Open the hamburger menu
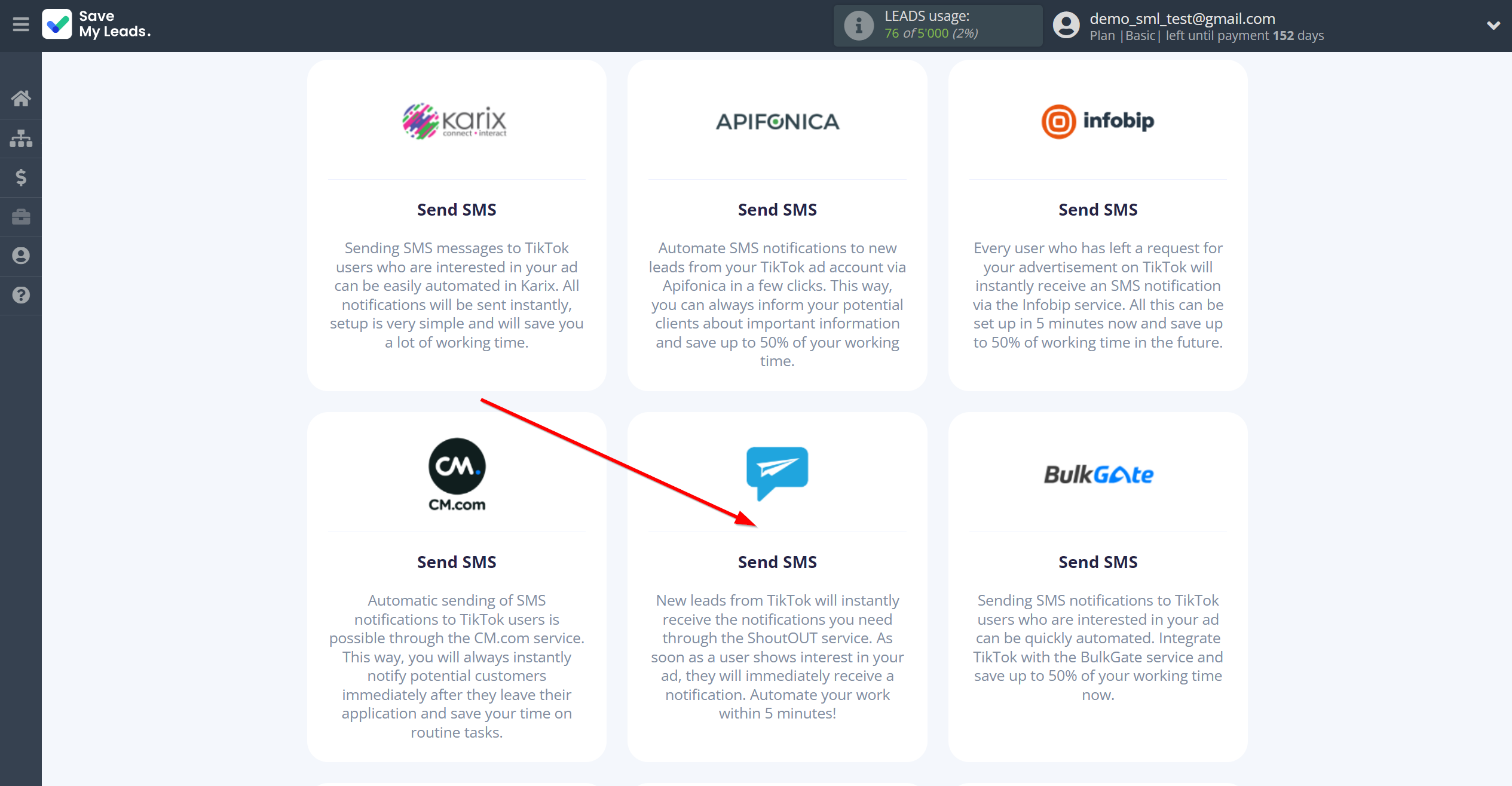Viewport: 1512px width, 786px height. (x=21, y=24)
